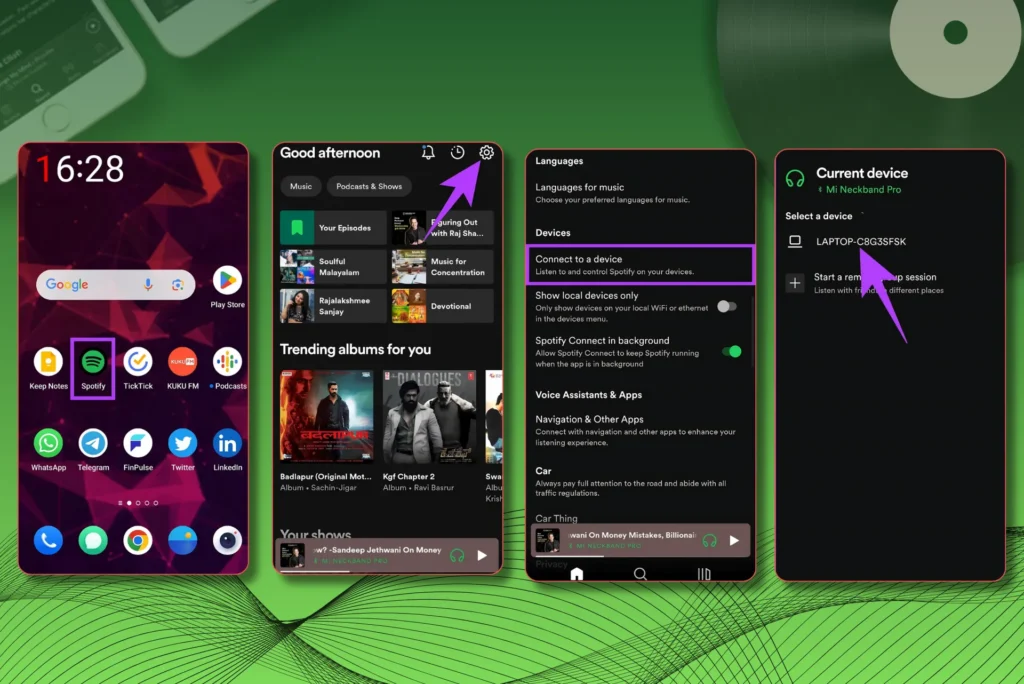This screenshot has width=1024, height=684.
Task: Click the progress bar in Spotify home mini player
Action: pyautogui.click(x=387, y=571)
